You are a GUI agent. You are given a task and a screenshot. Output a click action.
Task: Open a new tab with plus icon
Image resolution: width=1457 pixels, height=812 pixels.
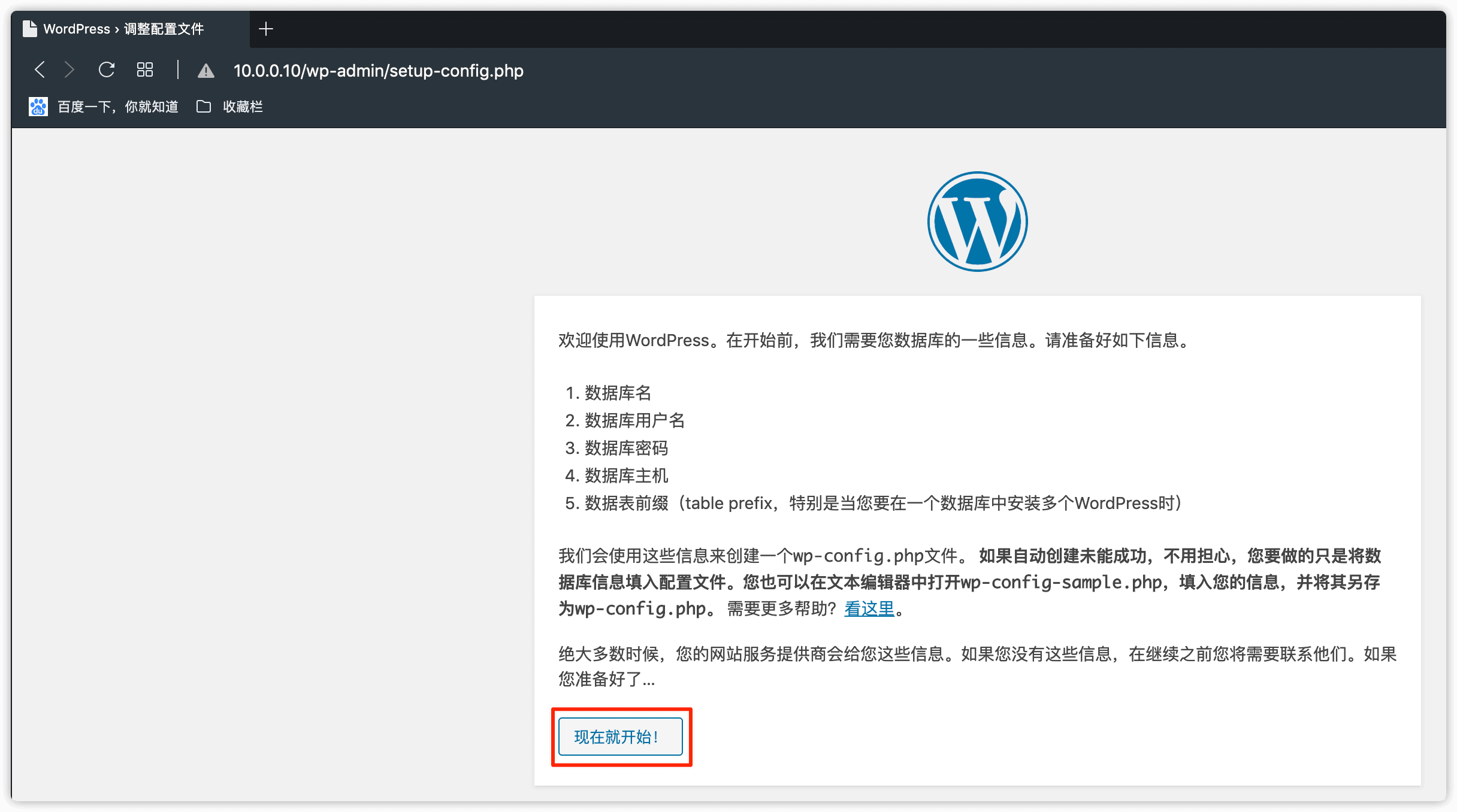[266, 29]
